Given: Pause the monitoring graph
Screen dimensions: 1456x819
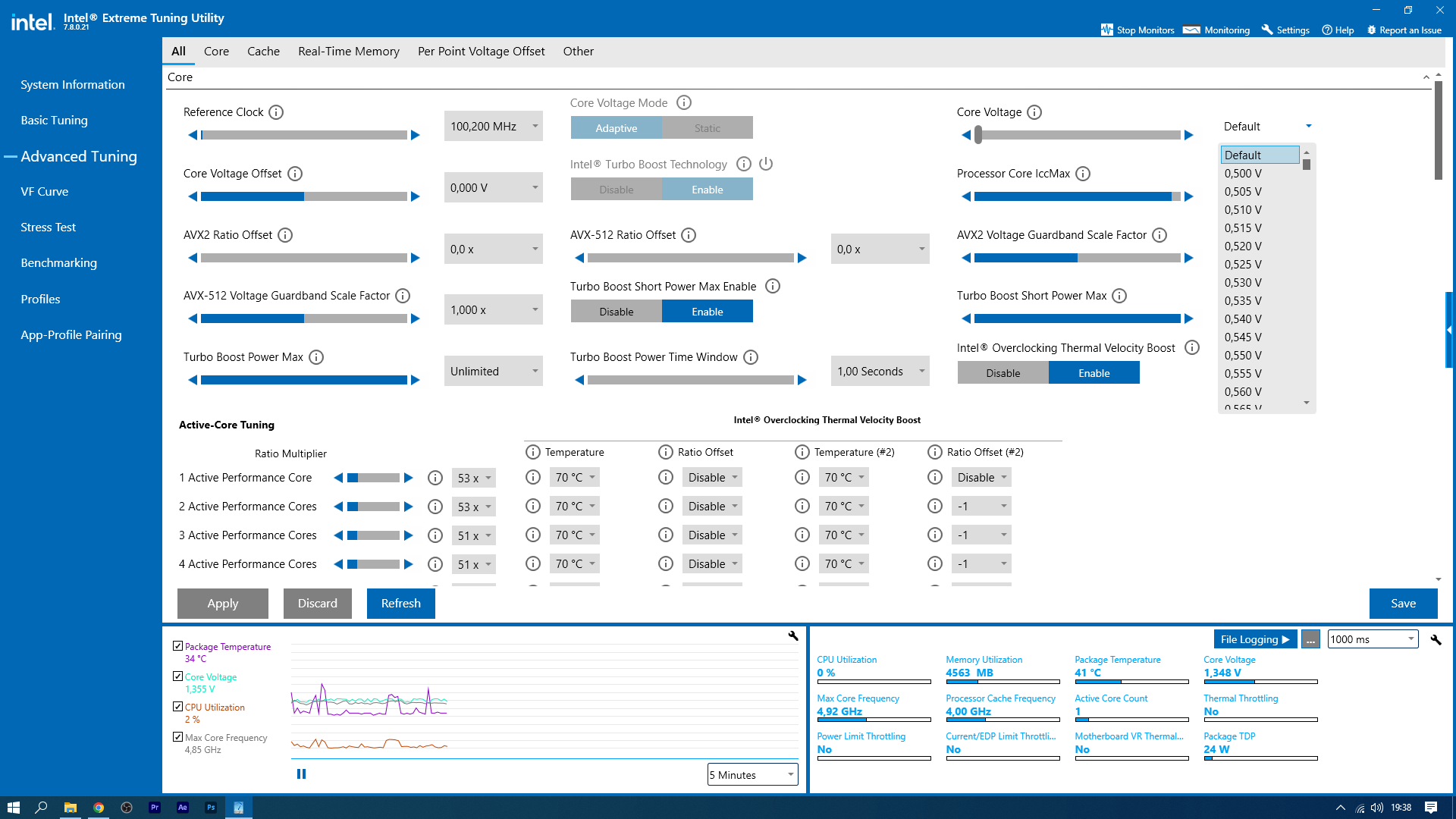Looking at the screenshot, I should [301, 774].
